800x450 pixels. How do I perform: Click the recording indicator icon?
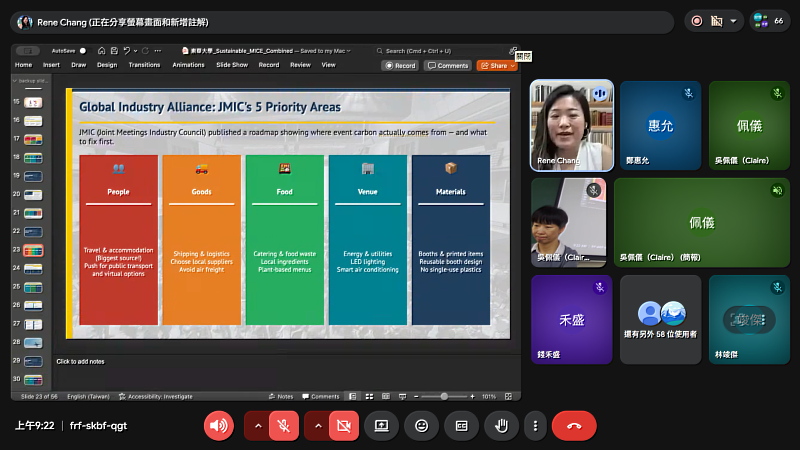[x=696, y=21]
